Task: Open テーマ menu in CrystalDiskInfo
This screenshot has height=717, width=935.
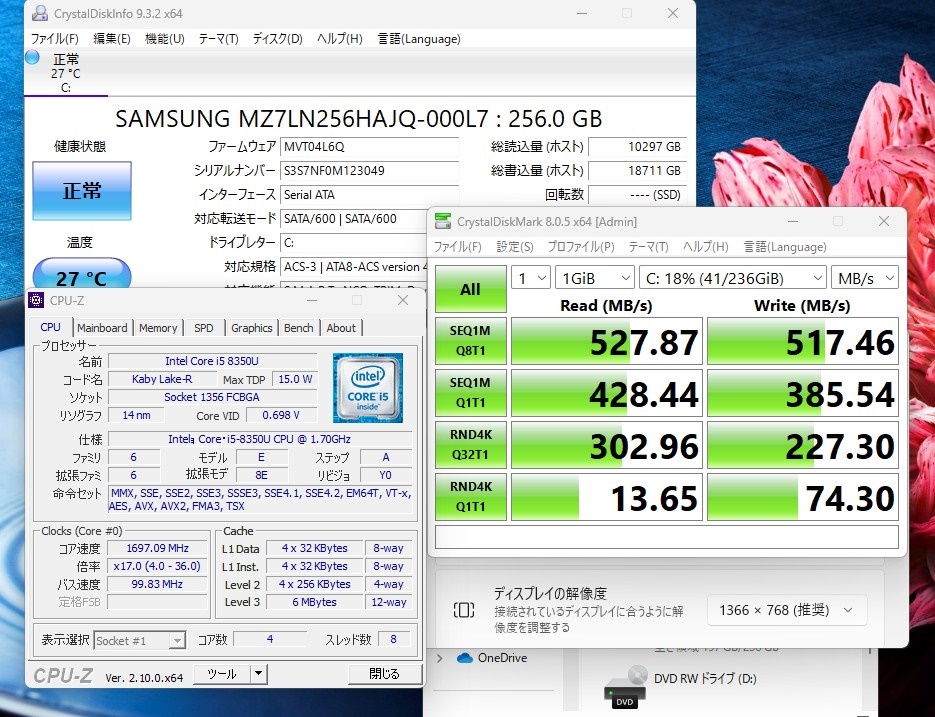Action: pyautogui.click(x=218, y=39)
